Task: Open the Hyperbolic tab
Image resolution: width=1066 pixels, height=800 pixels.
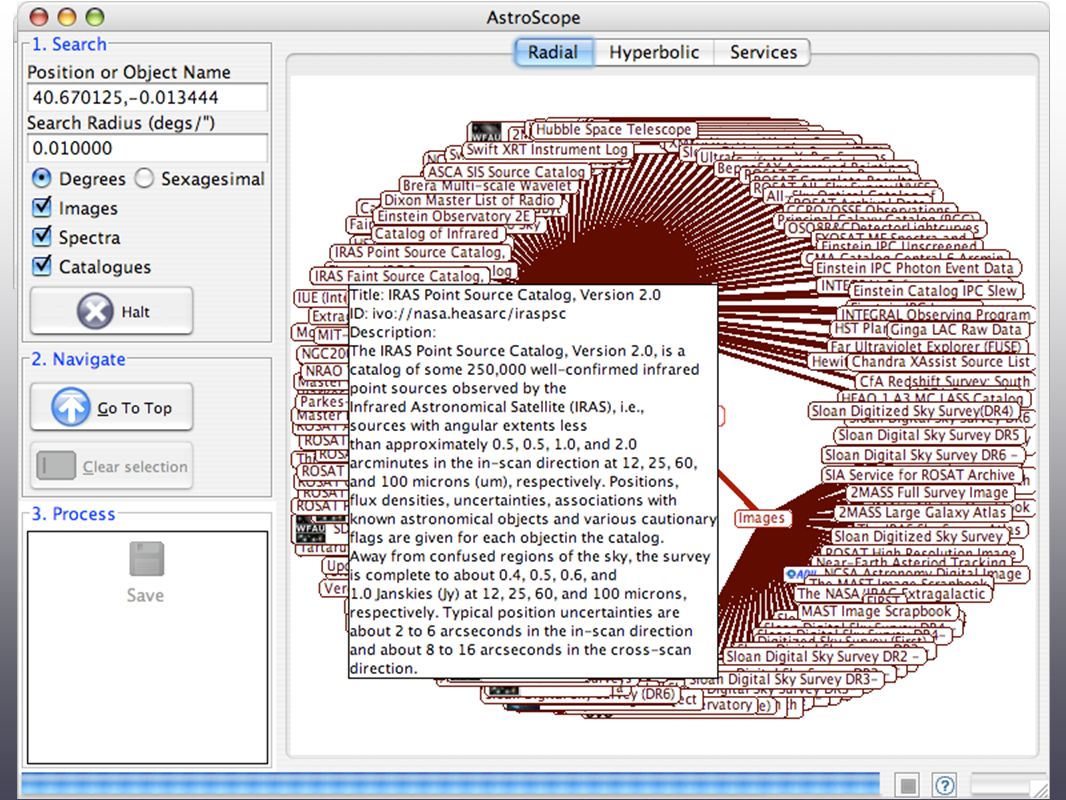Action: pos(654,52)
